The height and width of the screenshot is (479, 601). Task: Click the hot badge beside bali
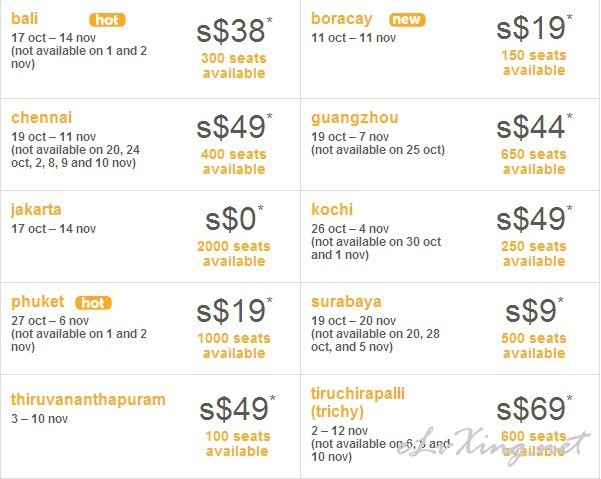(x=107, y=20)
